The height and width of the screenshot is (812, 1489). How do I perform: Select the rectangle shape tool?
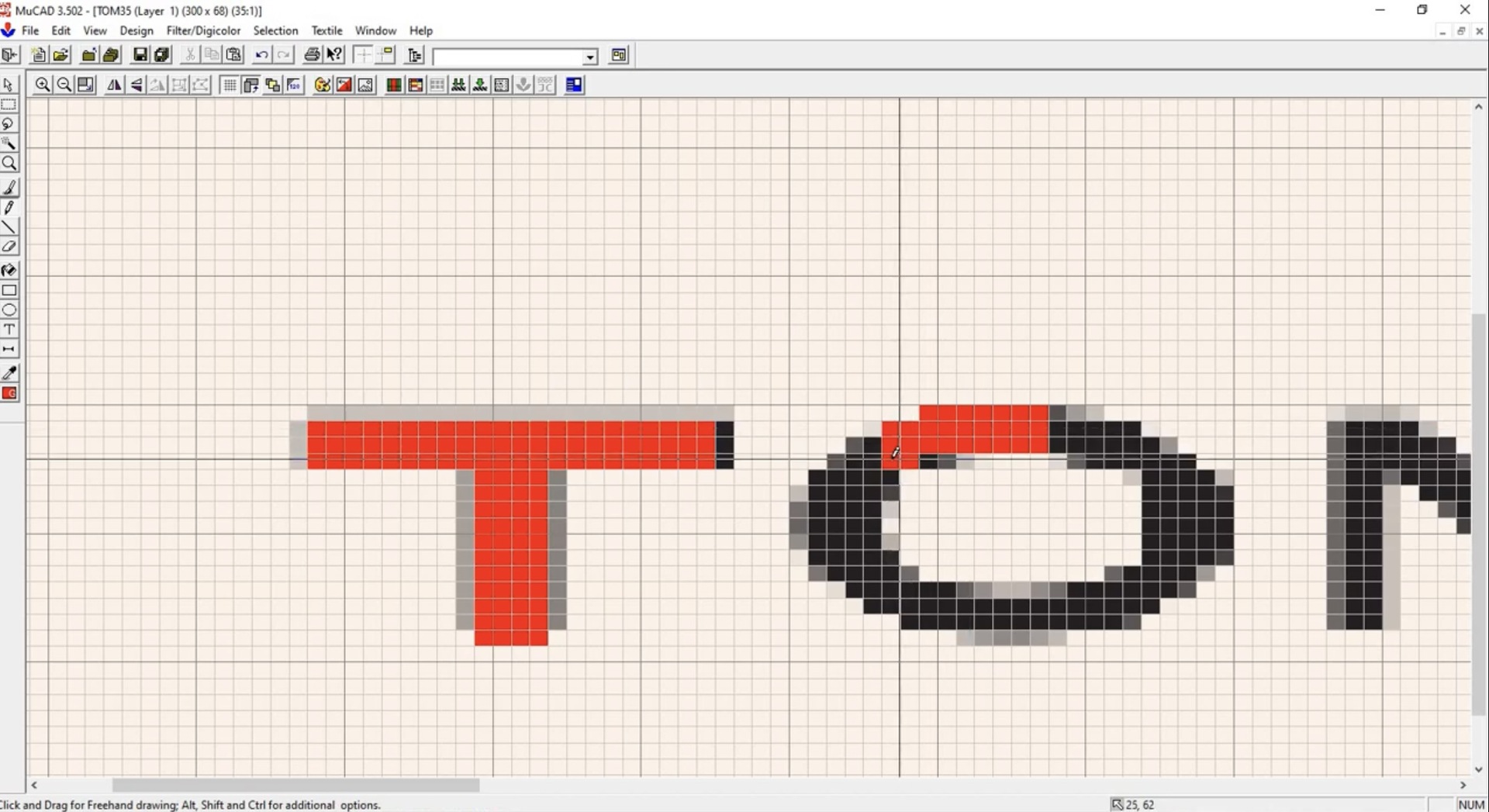(9, 290)
